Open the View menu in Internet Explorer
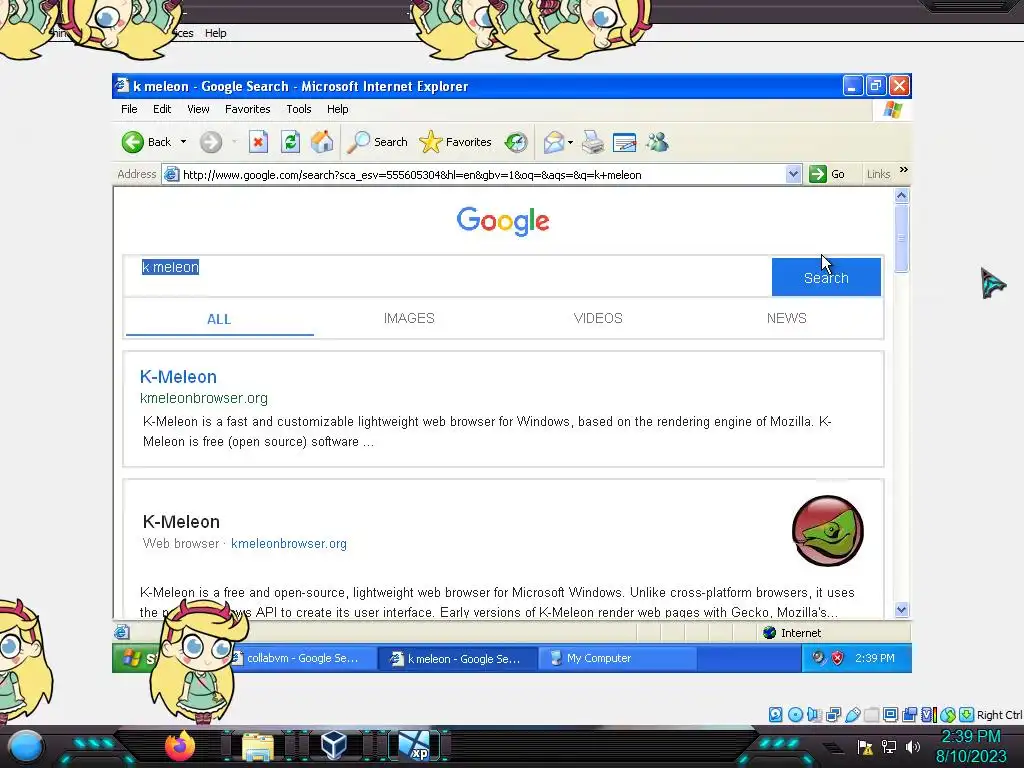 [x=198, y=109]
